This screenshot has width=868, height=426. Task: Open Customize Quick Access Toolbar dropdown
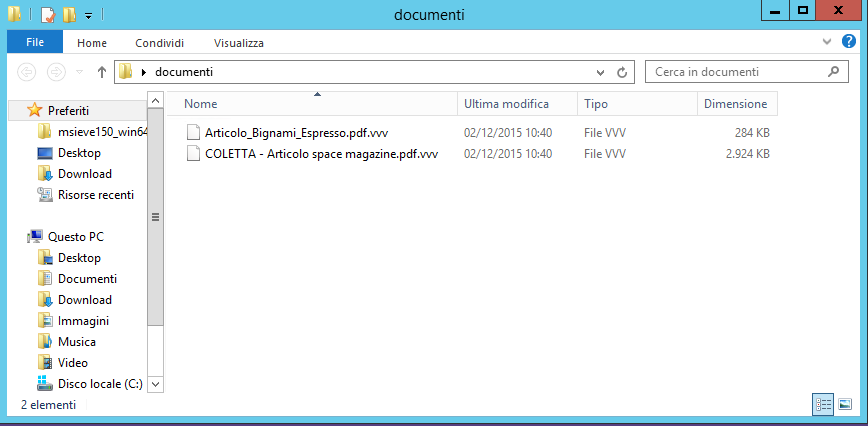click(x=89, y=15)
